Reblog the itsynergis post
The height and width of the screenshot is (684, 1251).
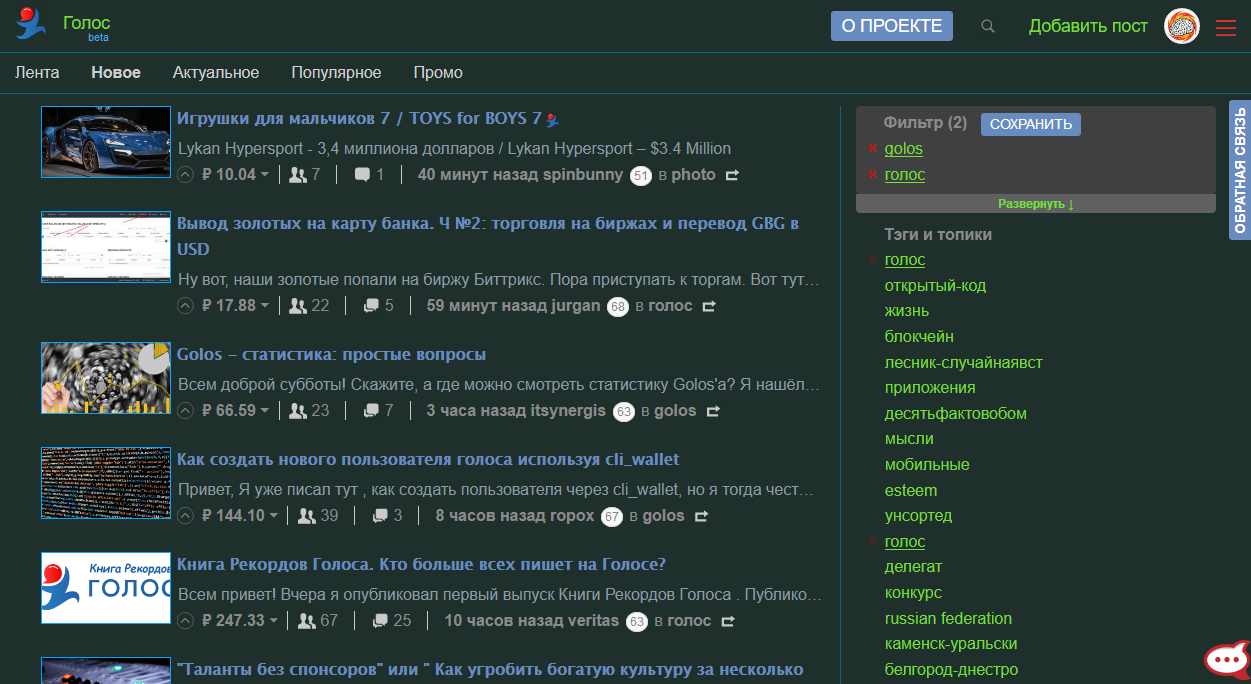click(x=713, y=411)
